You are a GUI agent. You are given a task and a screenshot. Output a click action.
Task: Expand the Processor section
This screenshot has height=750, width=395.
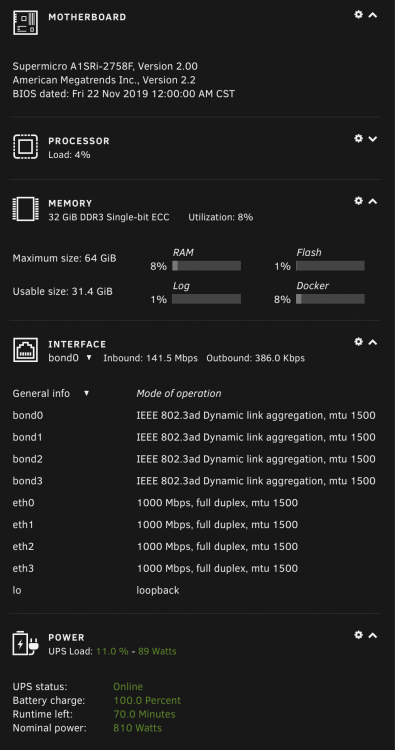click(x=373, y=139)
